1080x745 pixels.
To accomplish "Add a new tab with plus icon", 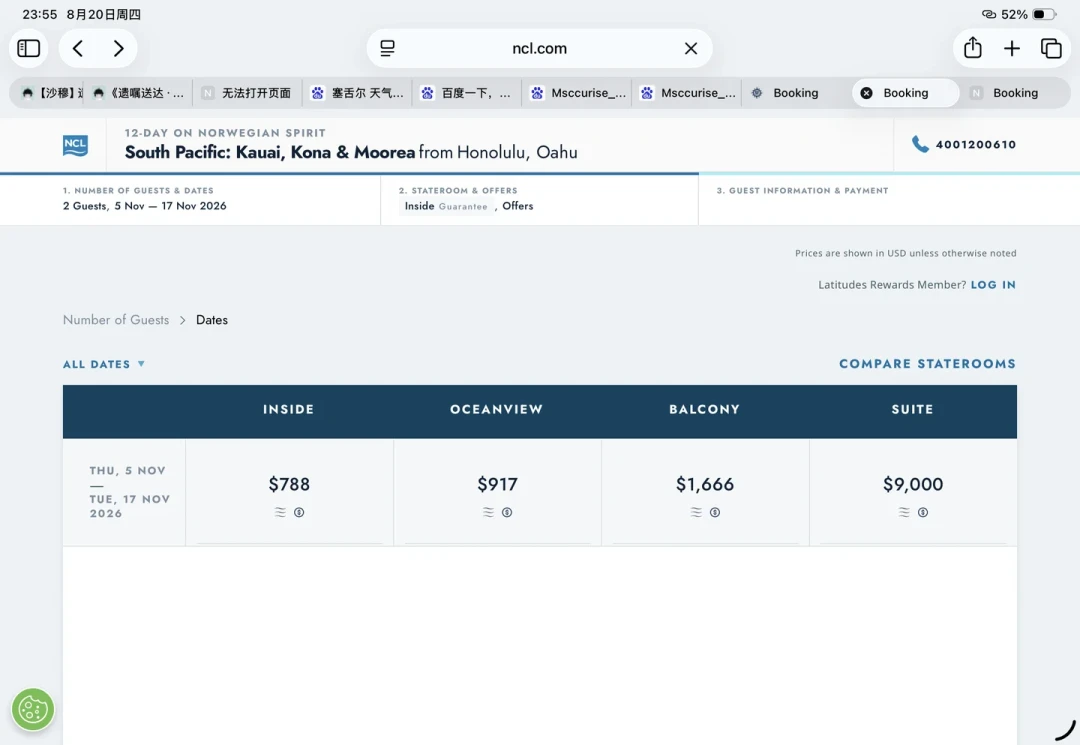I will 1012,48.
